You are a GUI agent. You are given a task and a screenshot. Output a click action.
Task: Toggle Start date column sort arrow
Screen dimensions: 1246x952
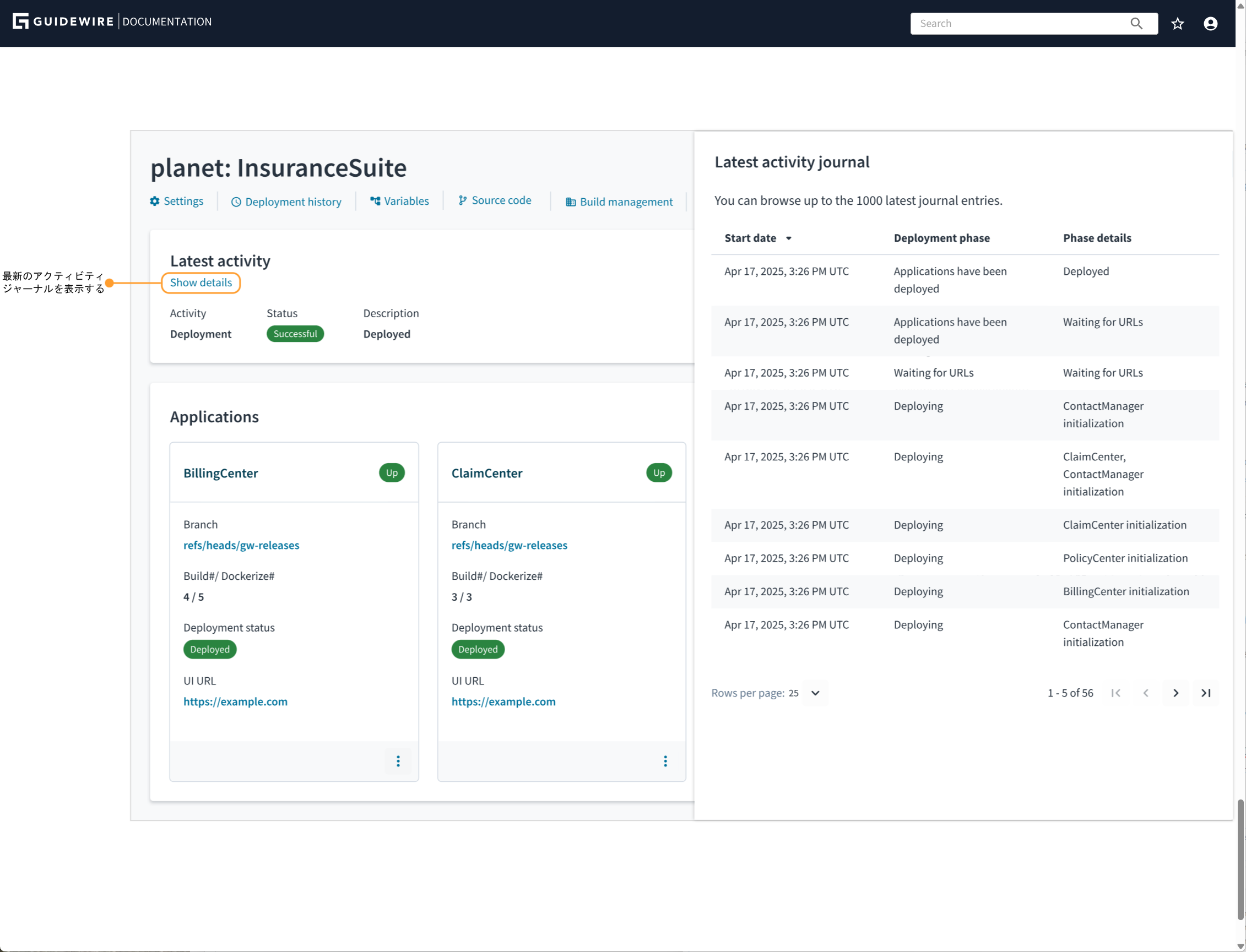(x=789, y=238)
